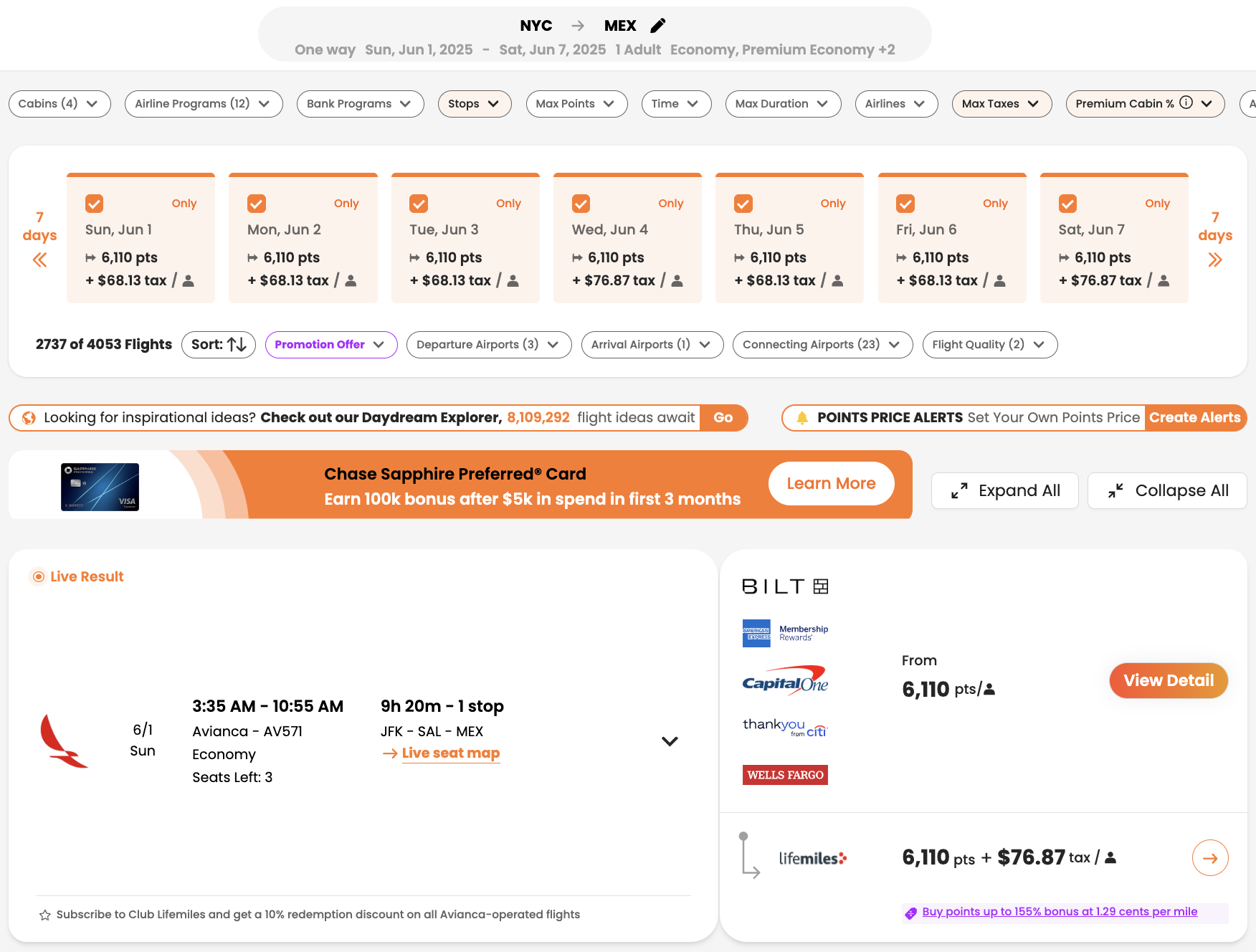
Task: Click the expand arrows icon in Expand All
Action: 959,491
